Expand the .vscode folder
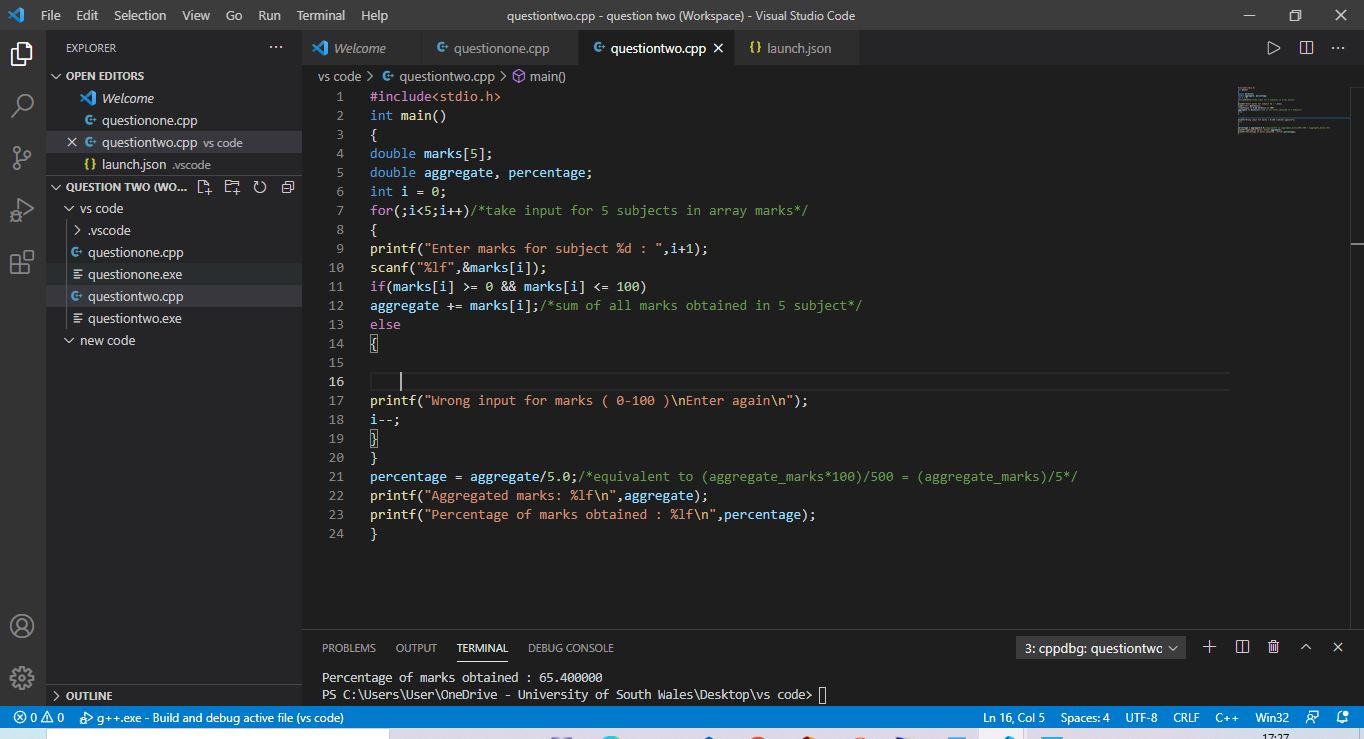This screenshot has width=1364, height=739. pos(78,231)
